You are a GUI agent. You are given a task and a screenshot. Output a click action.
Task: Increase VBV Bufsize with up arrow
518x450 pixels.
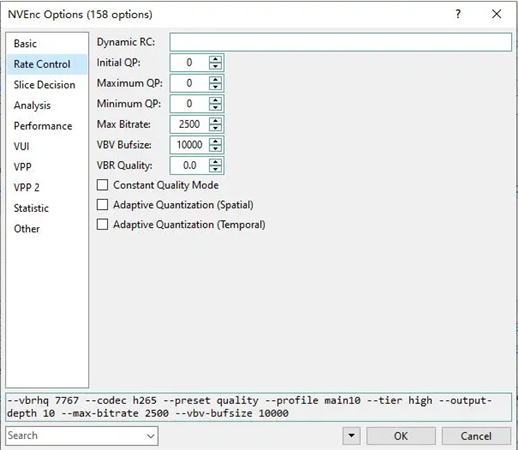[x=215, y=142]
